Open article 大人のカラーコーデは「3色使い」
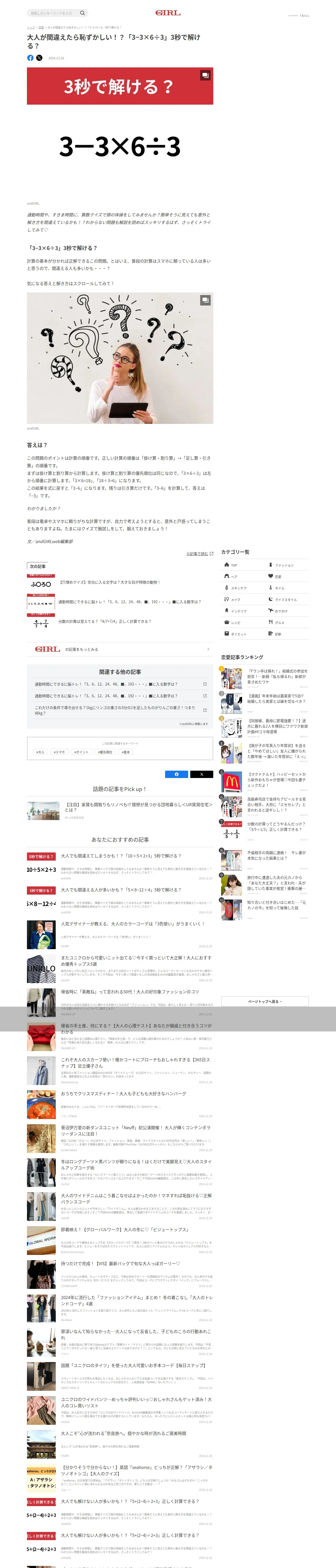Image resolution: width=336 pixels, height=1568 pixels. point(120,936)
